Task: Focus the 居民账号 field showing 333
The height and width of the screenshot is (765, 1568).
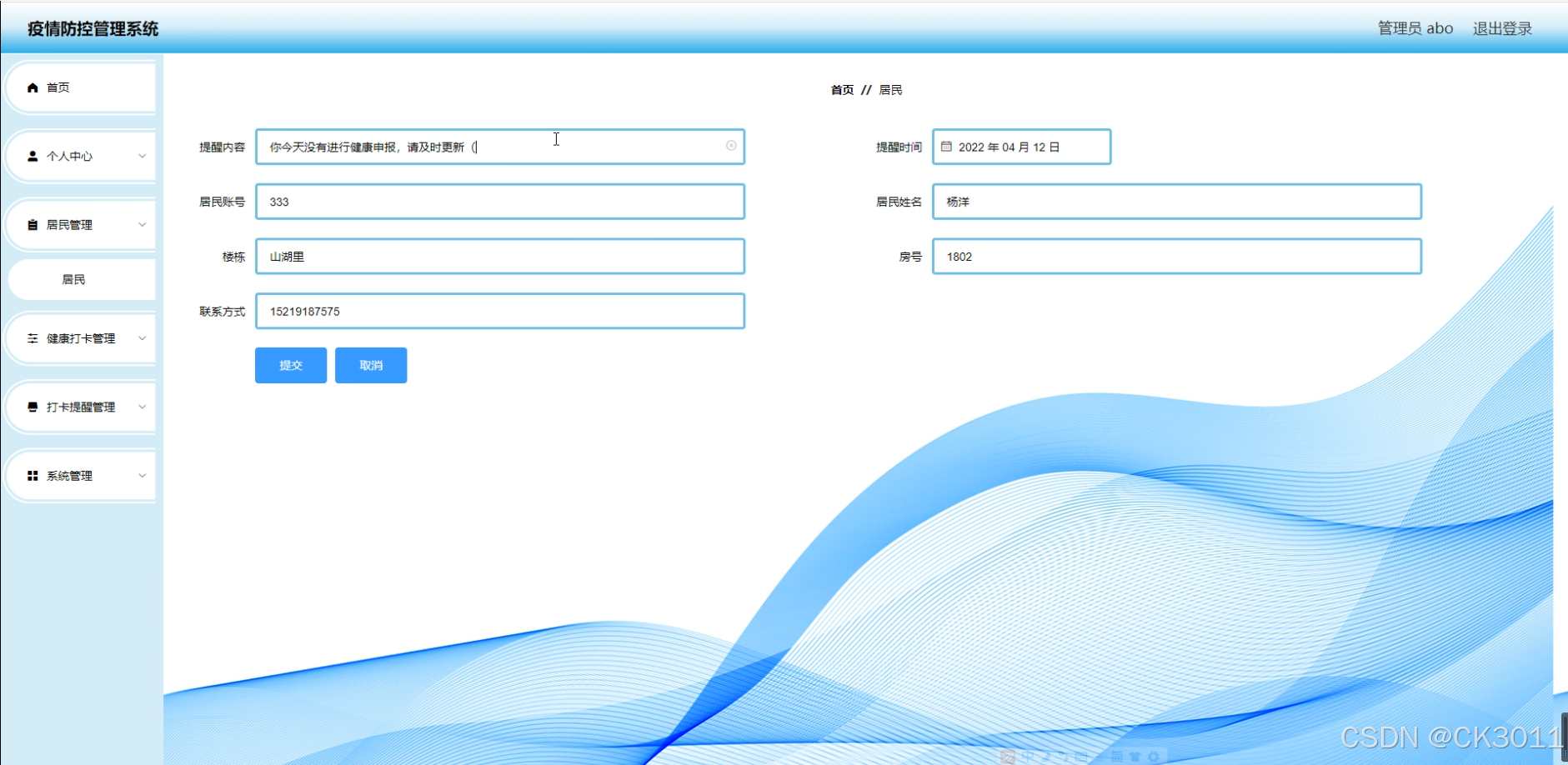Action: point(500,202)
